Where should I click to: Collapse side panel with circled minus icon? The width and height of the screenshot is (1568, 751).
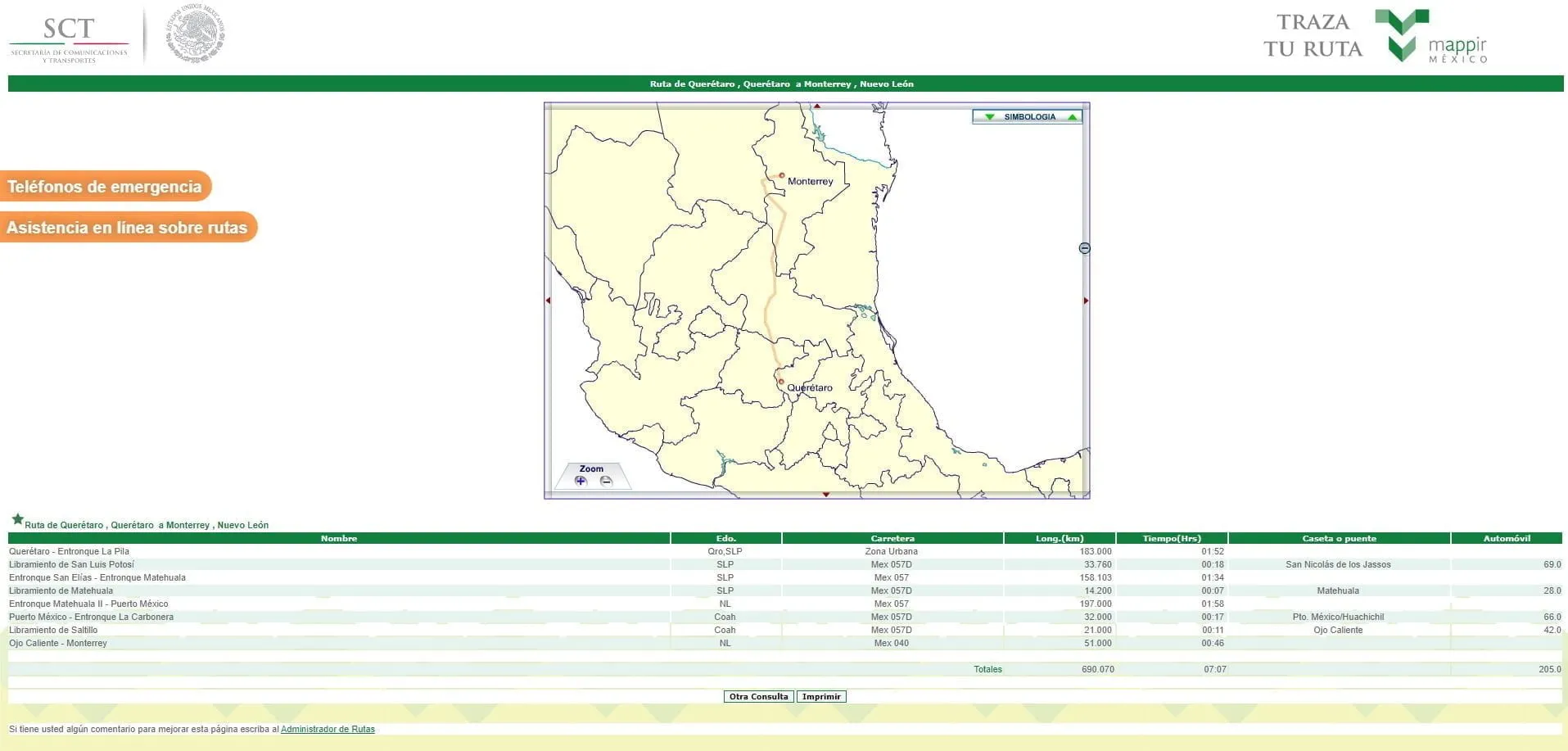pos(1084,248)
